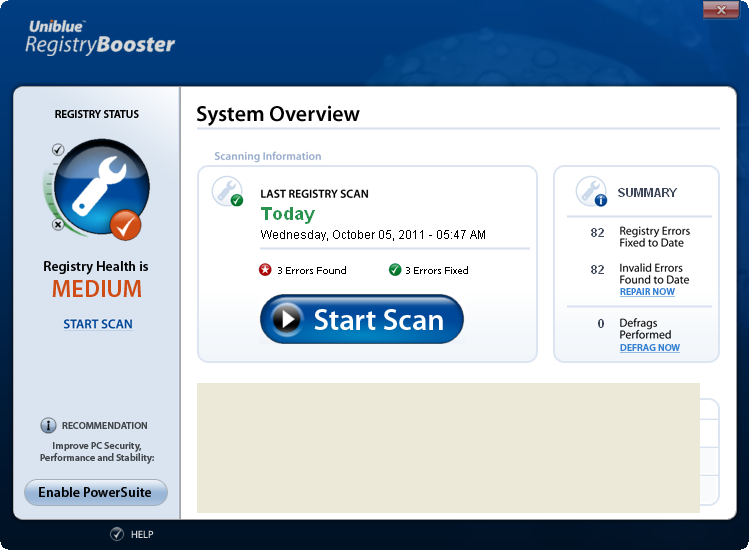Viewport: 749px width, 550px height.
Task: Click the MEDIUM registry health label
Action: point(97,290)
